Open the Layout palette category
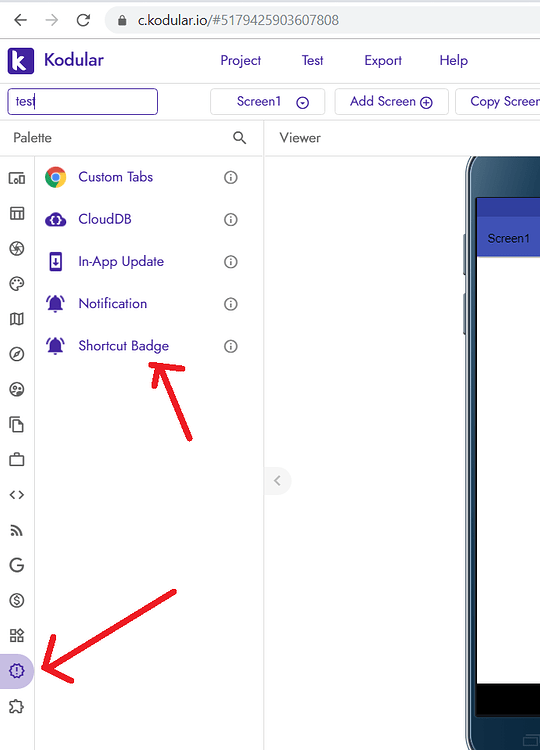 pyautogui.click(x=17, y=213)
